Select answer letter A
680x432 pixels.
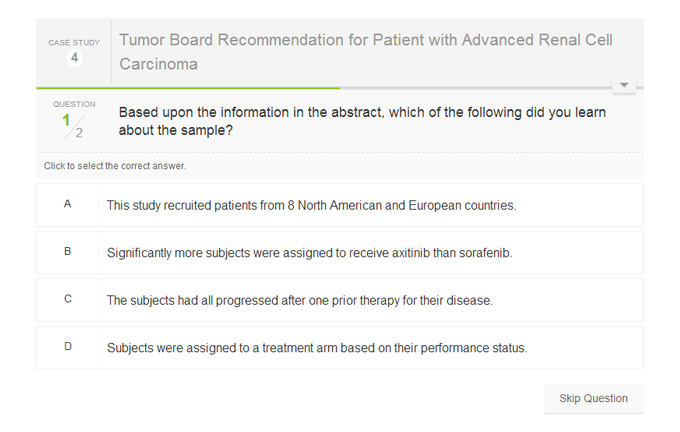coord(68,205)
